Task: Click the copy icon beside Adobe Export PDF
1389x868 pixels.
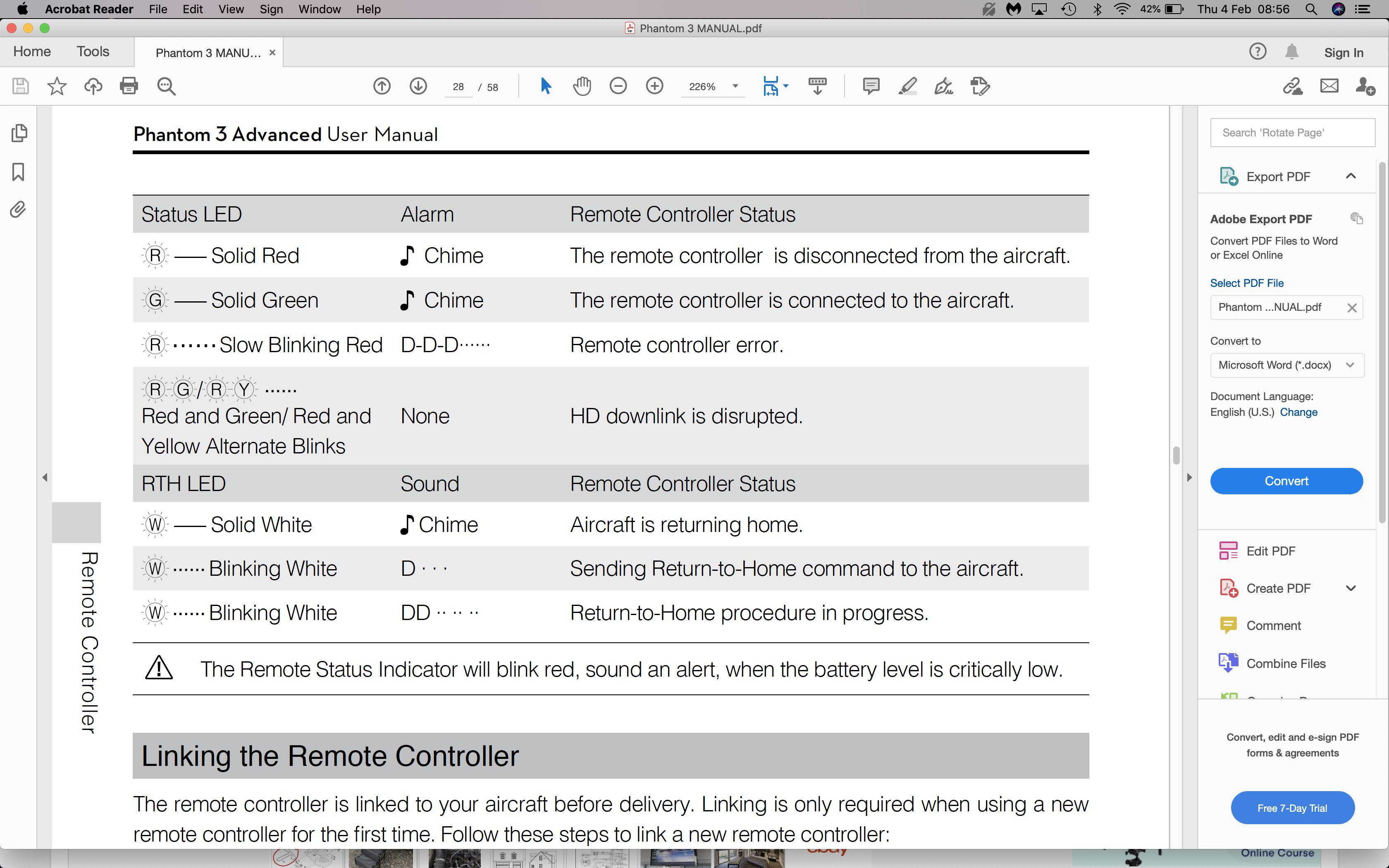Action: coord(1356,218)
